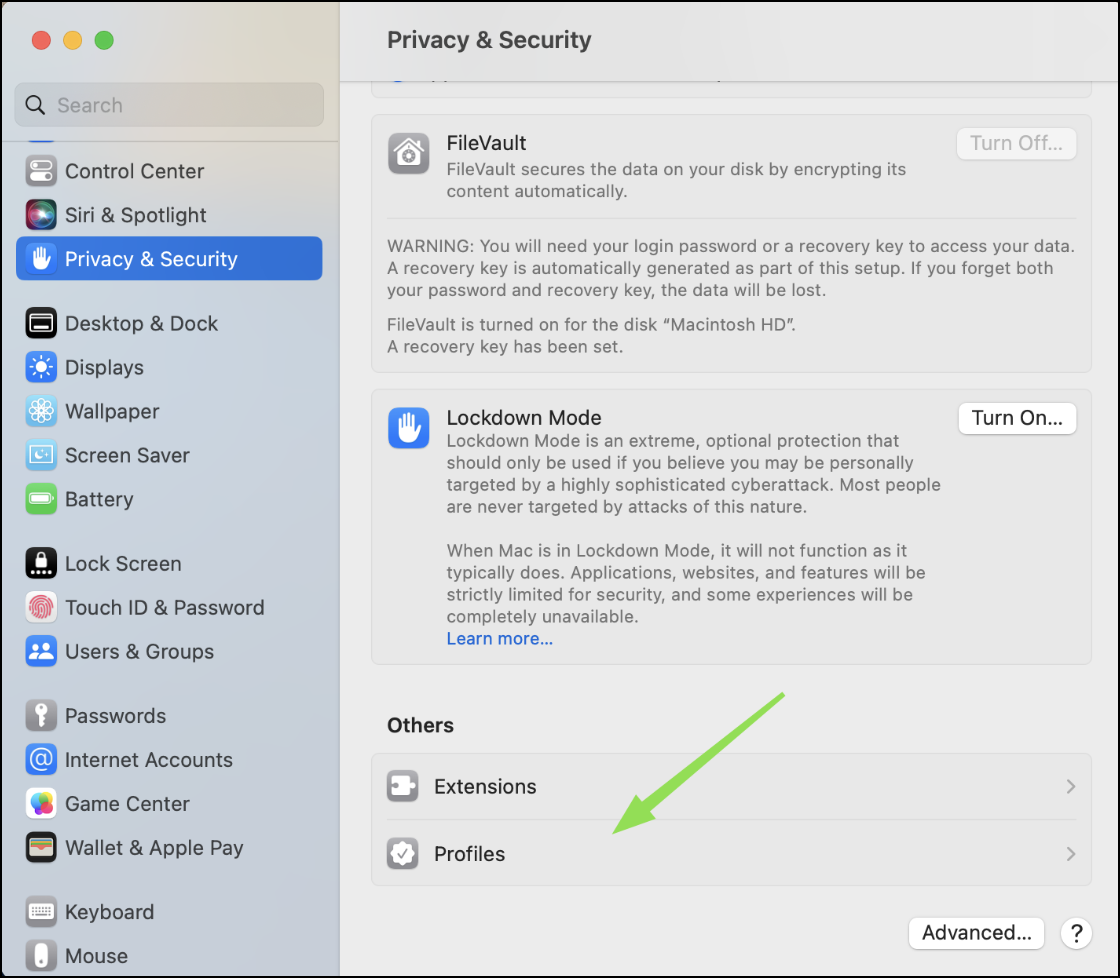Expand the Extensions row chevron
The height and width of the screenshot is (978, 1120).
[x=1070, y=787]
